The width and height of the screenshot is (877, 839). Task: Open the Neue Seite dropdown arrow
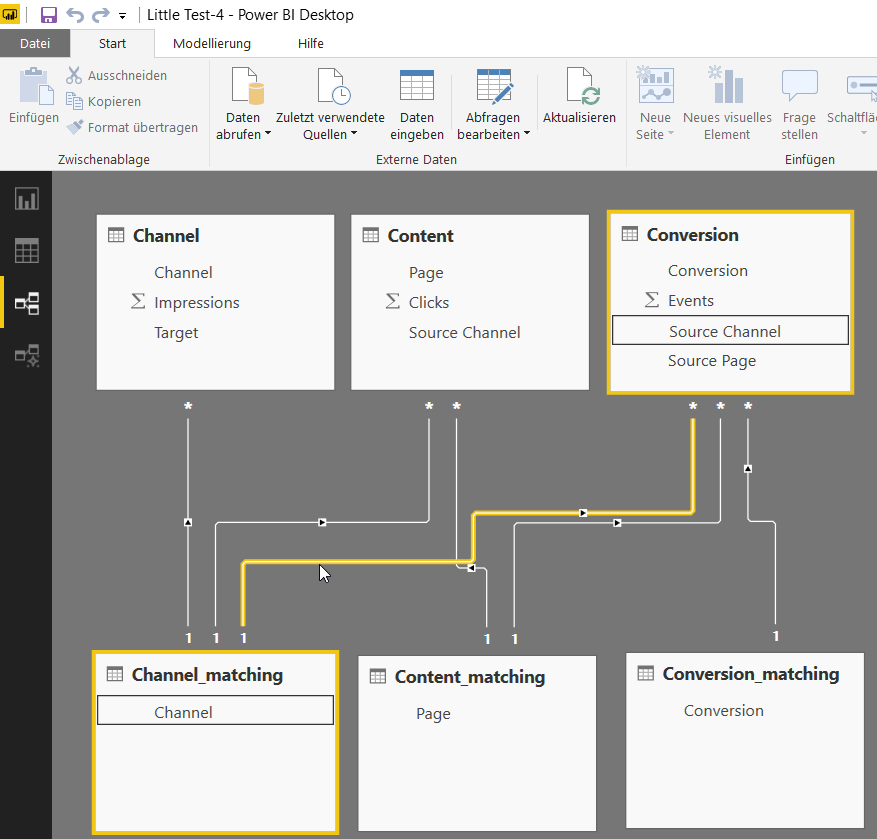[x=671, y=134]
